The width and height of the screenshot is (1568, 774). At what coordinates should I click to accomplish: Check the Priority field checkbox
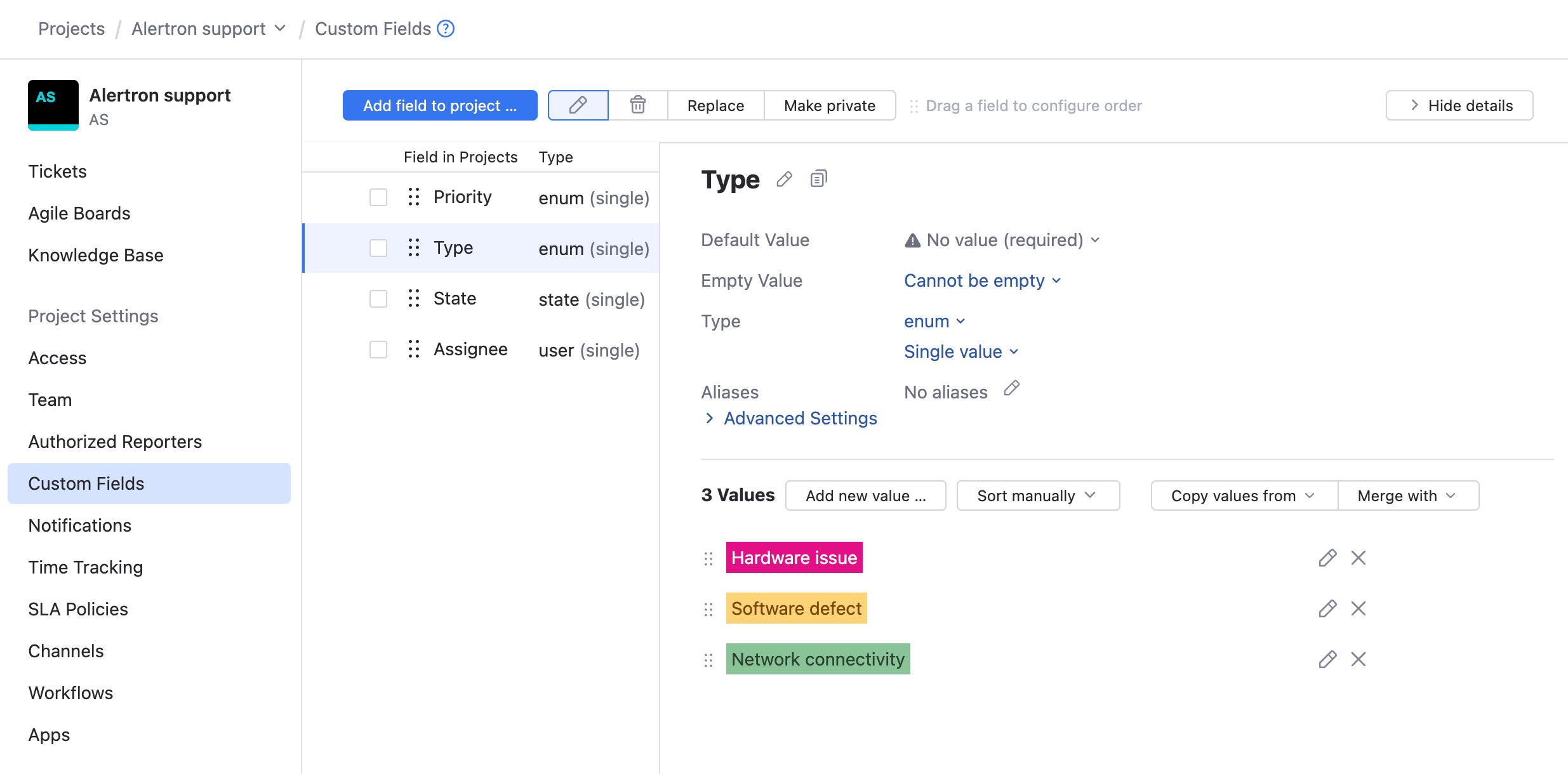click(378, 197)
